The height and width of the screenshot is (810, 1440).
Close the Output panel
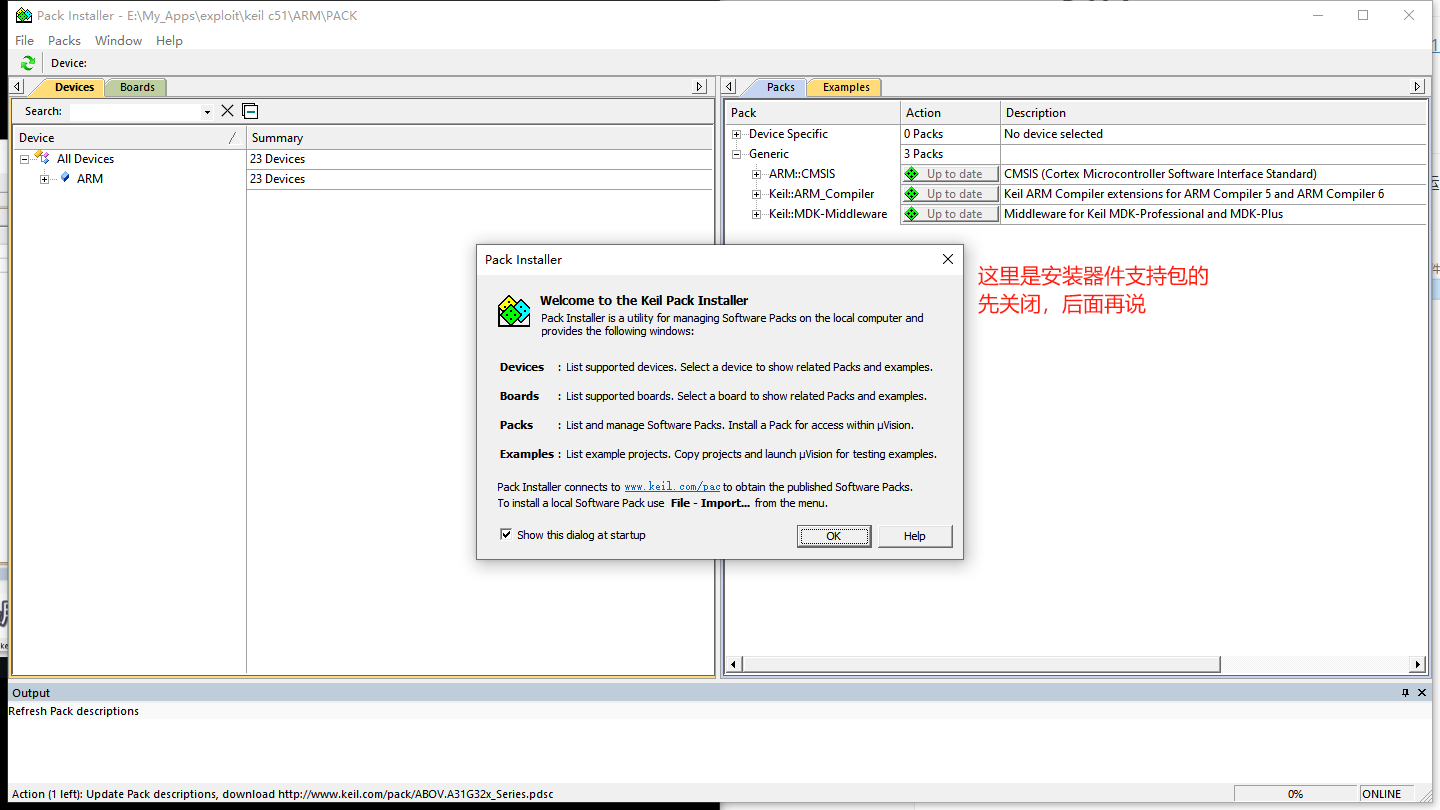1423,692
